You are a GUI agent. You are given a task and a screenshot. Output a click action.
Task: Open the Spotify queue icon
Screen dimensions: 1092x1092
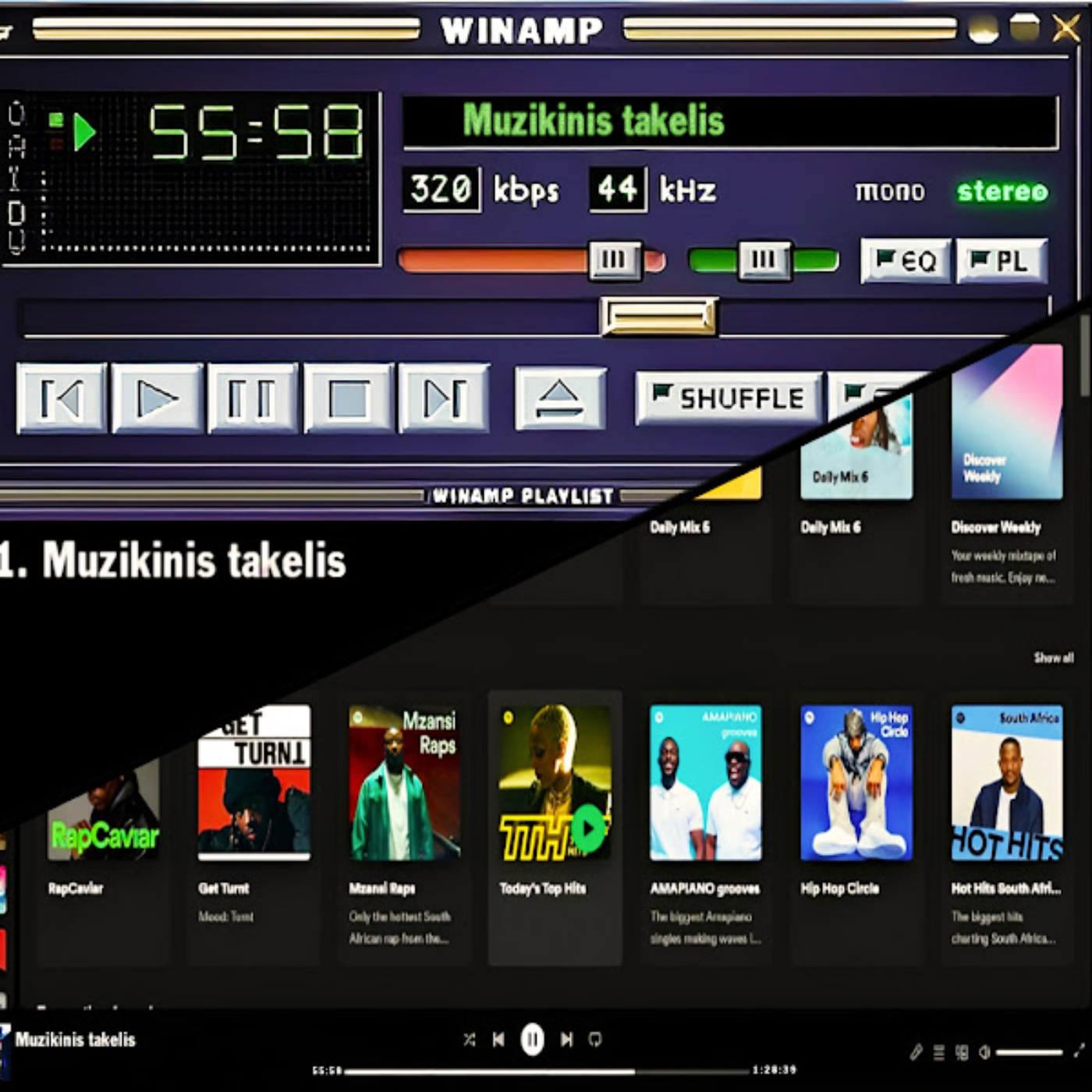[939, 1053]
